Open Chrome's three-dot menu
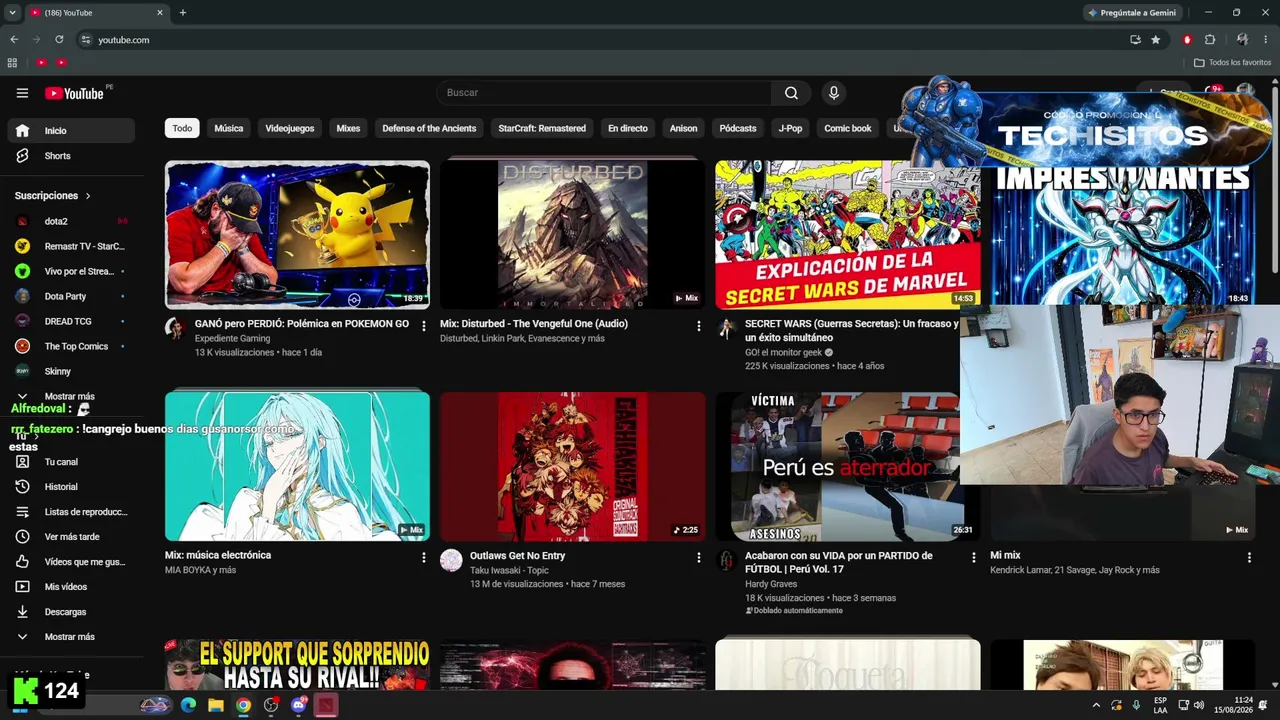 tap(1266, 40)
